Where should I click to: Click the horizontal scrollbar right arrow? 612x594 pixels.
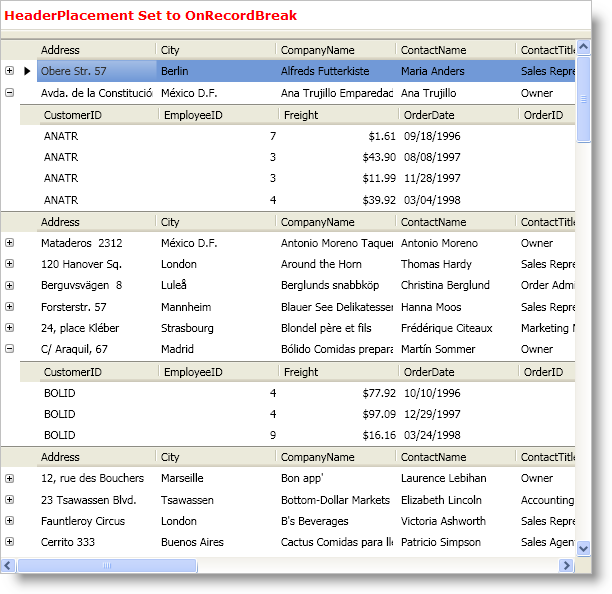pos(566,565)
